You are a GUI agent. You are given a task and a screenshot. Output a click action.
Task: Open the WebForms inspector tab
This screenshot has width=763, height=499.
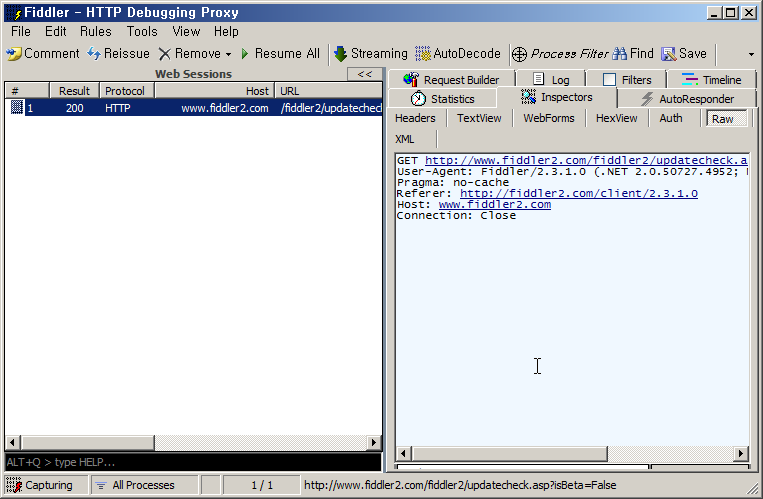548,118
